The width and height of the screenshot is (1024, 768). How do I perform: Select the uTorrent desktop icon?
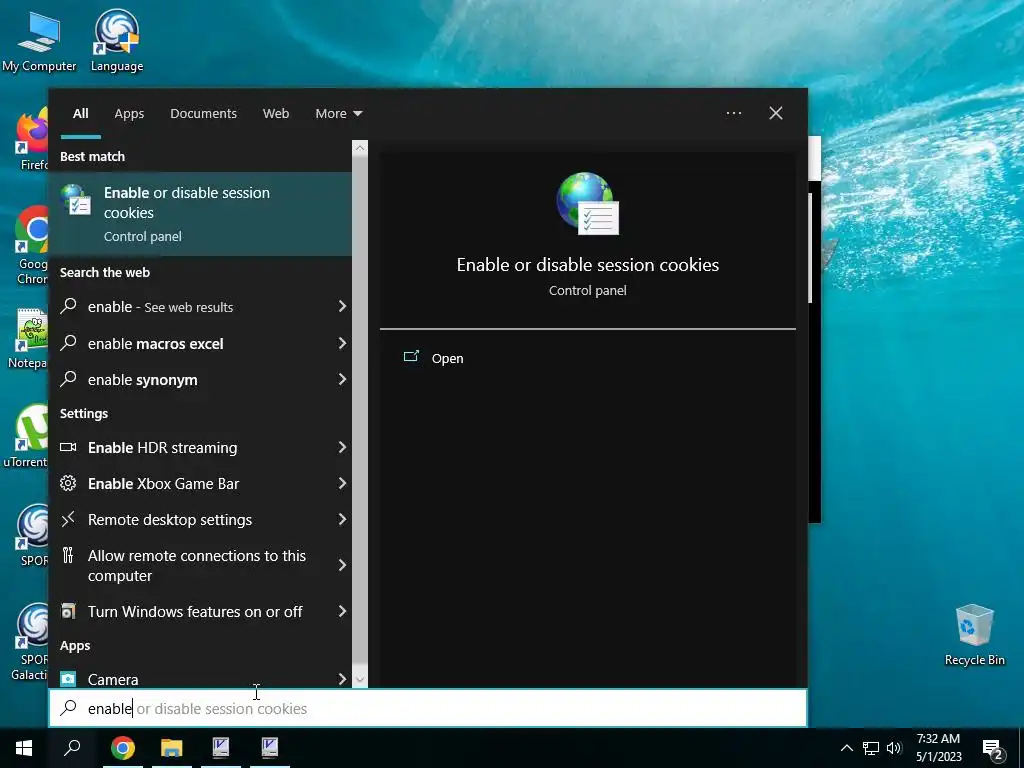click(27, 436)
